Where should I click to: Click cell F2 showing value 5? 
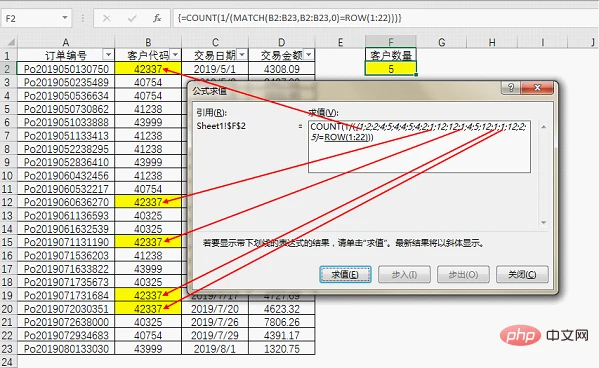click(x=391, y=69)
